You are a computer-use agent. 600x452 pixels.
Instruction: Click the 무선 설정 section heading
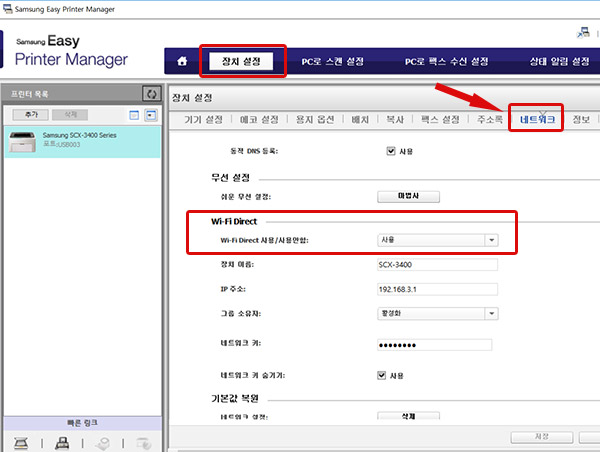230,178
